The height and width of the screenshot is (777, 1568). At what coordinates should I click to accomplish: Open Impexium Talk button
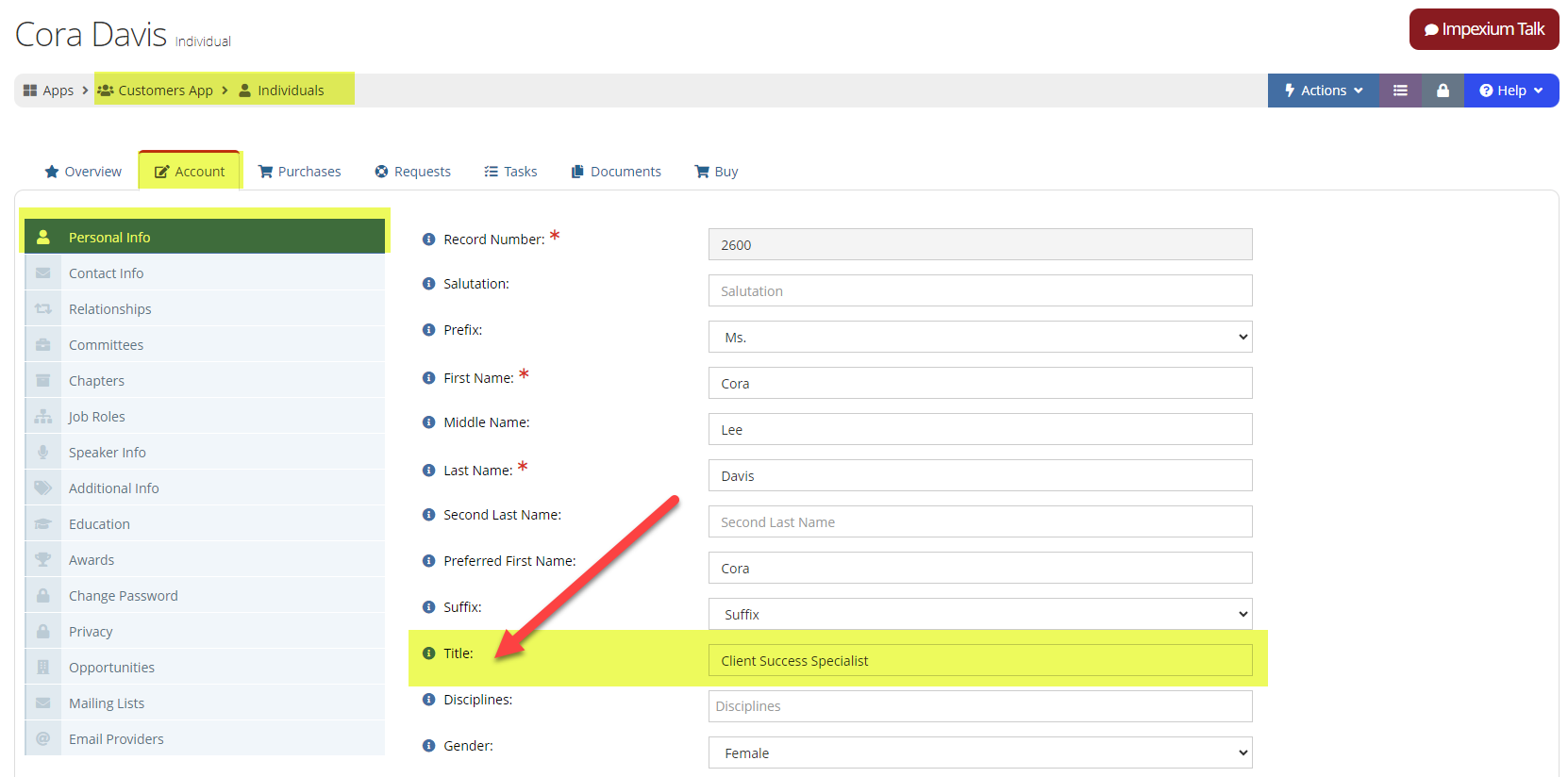point(1484,29)
